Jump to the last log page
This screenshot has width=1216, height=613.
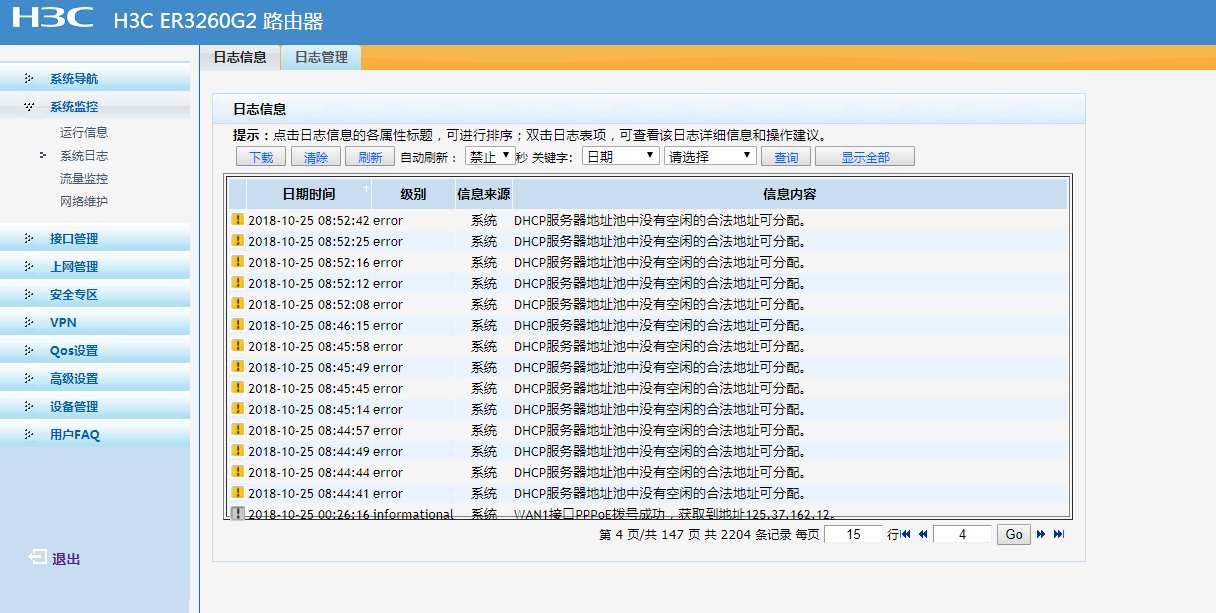pos(1059,535)
